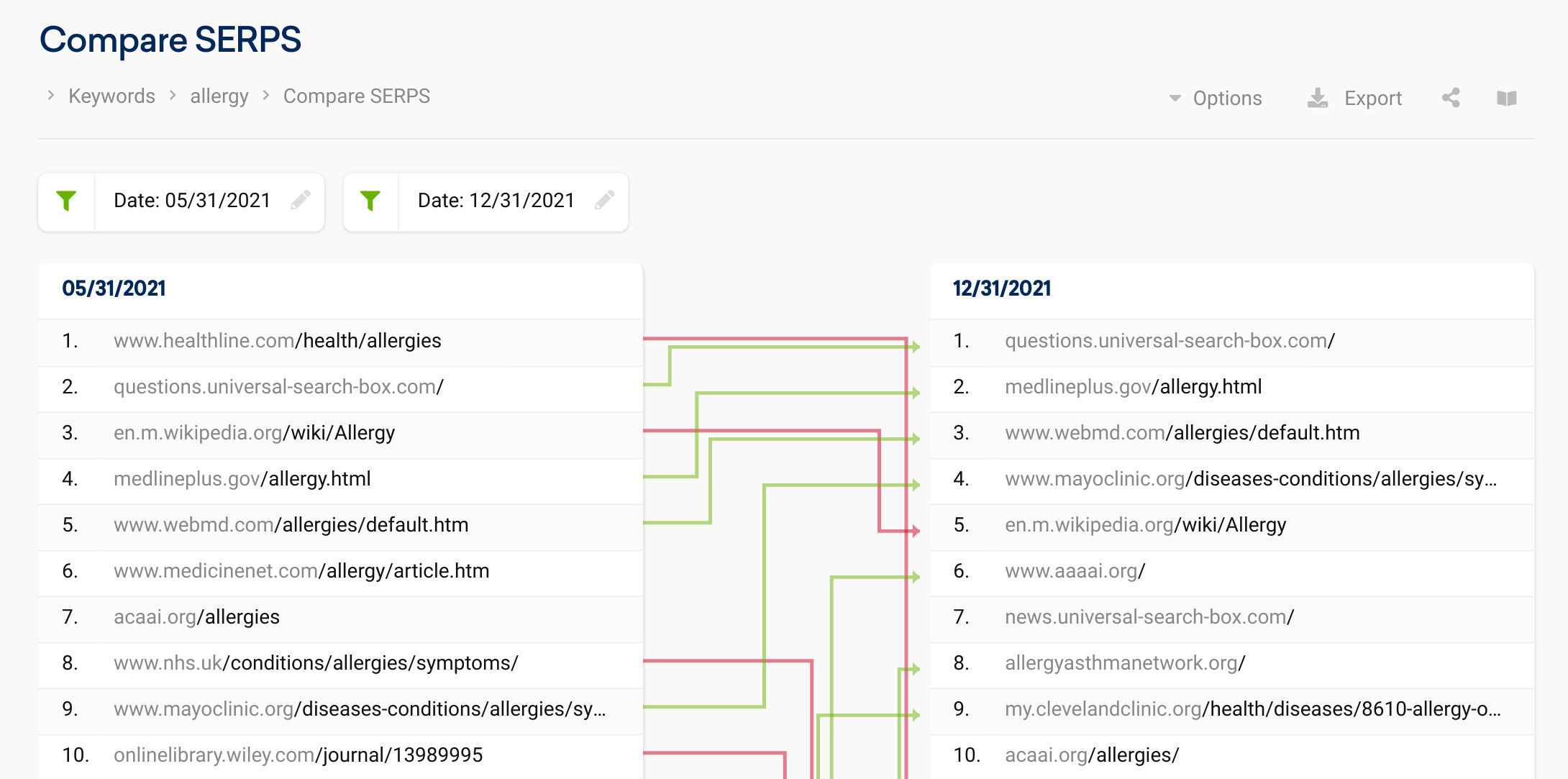
Task: Expand the Options dropdown
Action: click(x=1216, y=98)
